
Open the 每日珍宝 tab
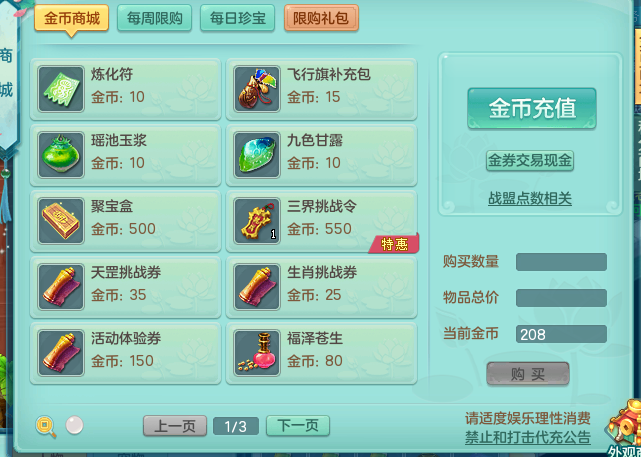238,18
